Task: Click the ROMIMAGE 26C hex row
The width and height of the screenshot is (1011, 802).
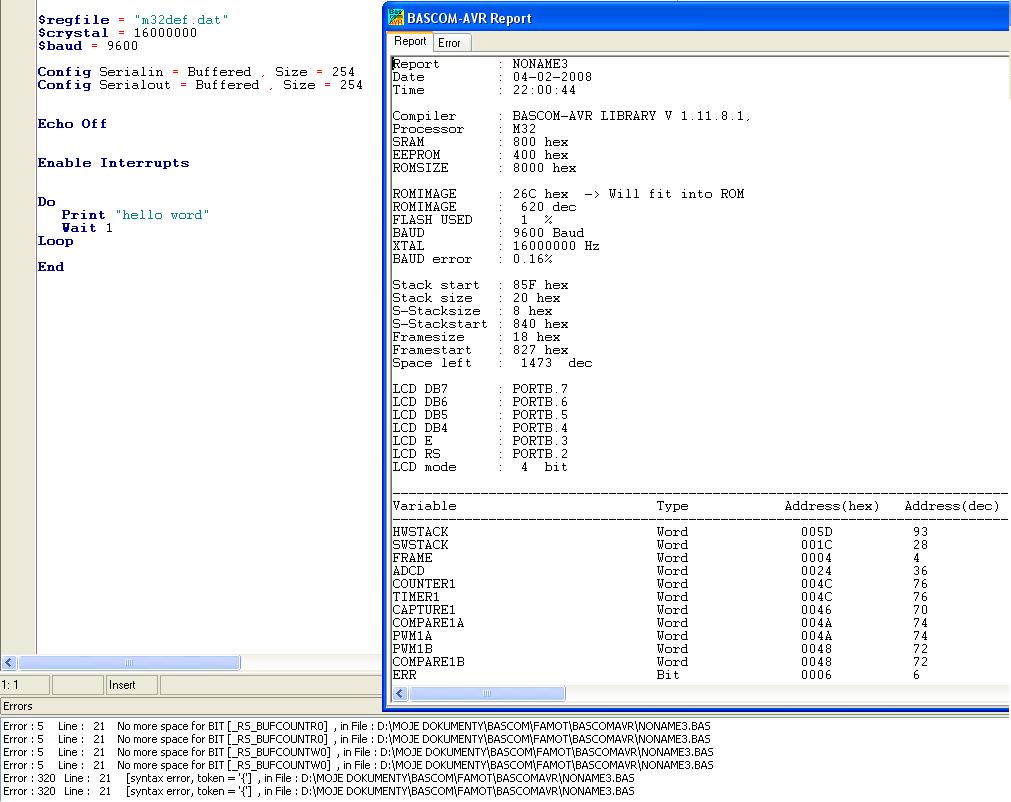Action: click(x=568, y=194)
